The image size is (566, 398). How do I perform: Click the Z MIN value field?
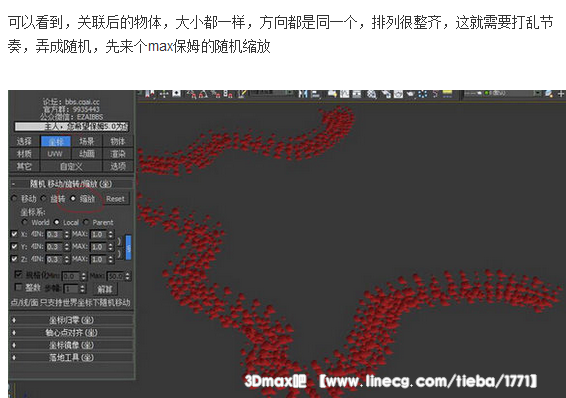[55, 259]
